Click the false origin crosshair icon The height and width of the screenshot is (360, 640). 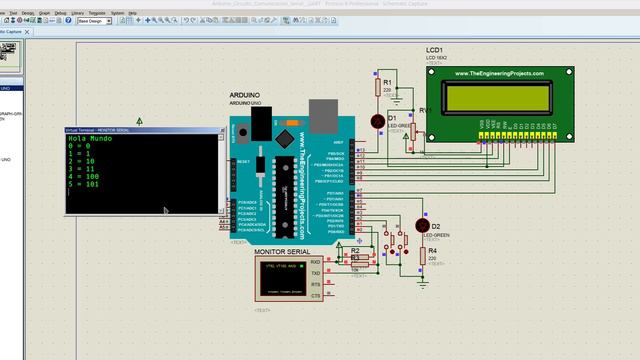pyautogui.click(x=138, y=20)
